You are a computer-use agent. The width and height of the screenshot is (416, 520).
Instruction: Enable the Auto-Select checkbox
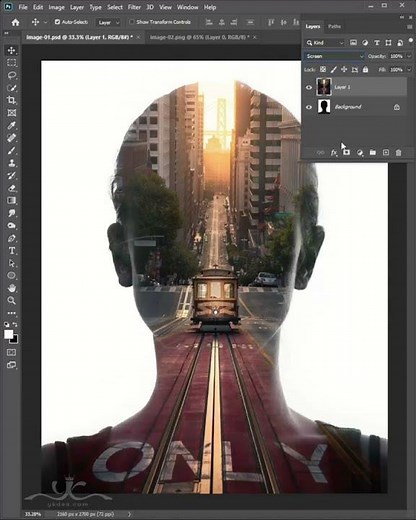tap(57, 22)
